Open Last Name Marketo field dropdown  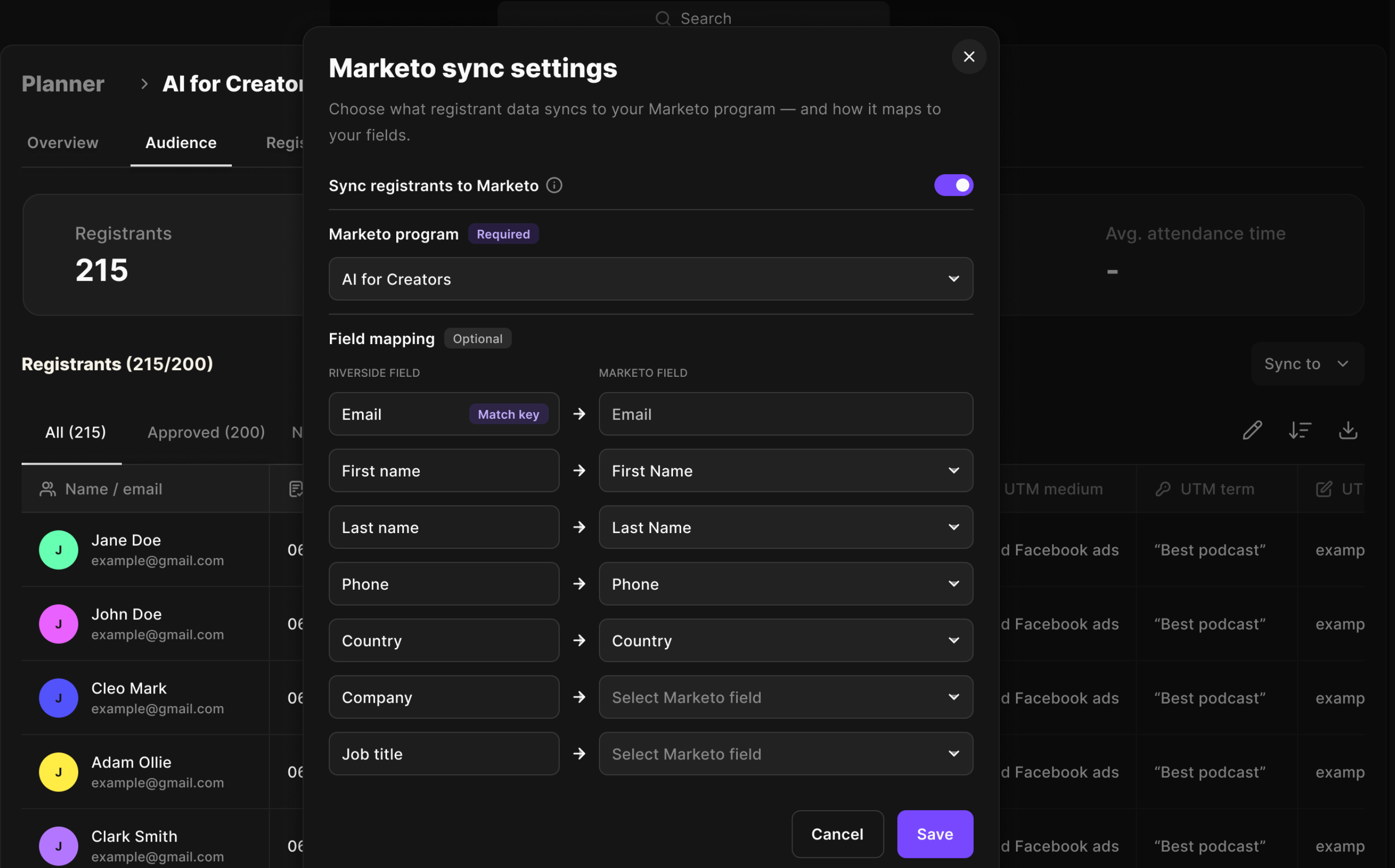tap(785, 527)
